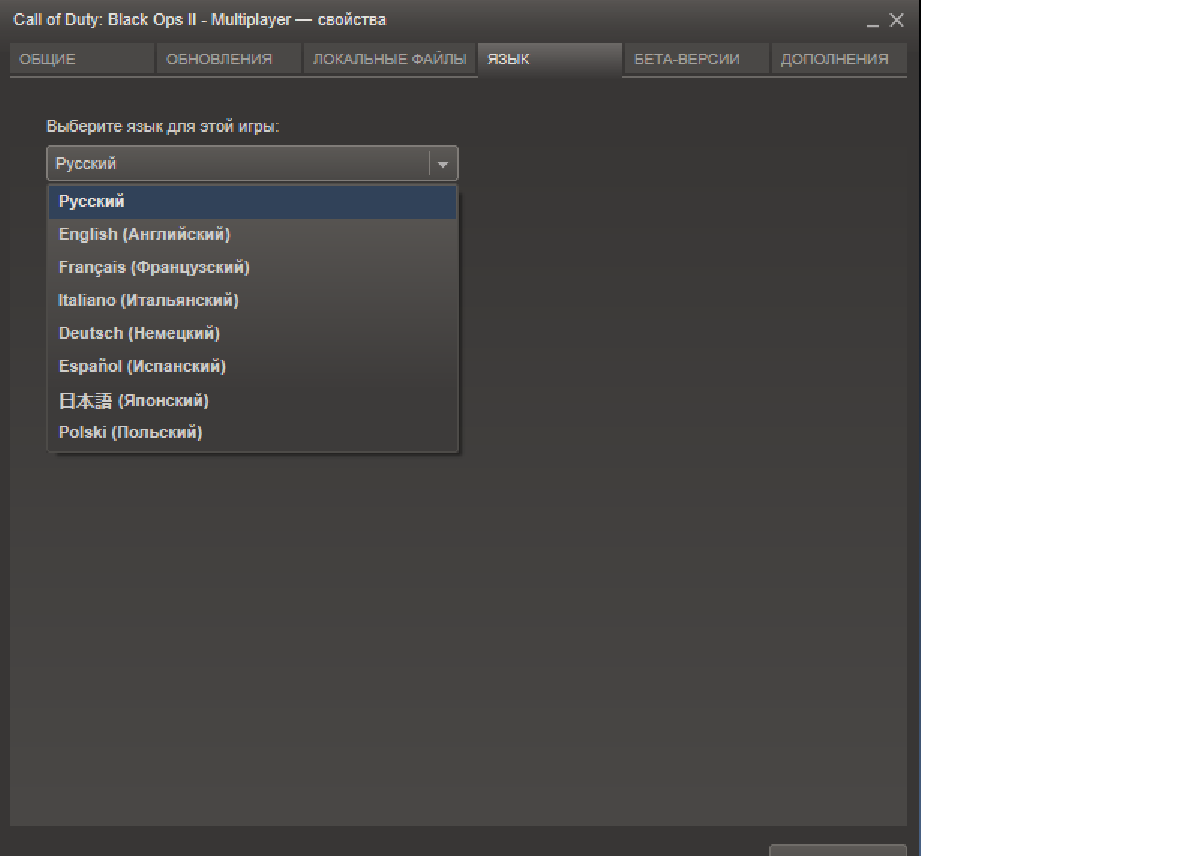Go to the ЛОКАЛЬНЫЕ ФАЙЛЫ tab

point(390,59)
